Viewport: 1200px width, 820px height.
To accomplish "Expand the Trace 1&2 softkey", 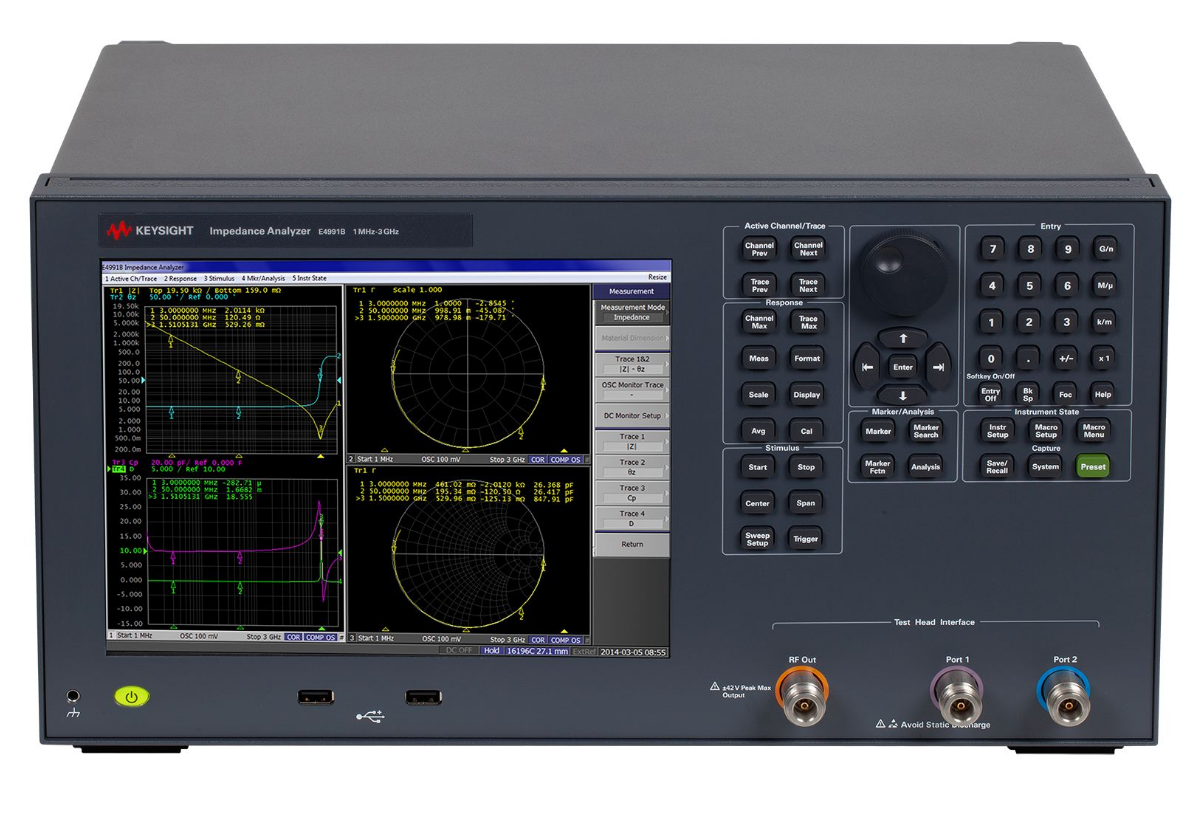I will point(631,363).
